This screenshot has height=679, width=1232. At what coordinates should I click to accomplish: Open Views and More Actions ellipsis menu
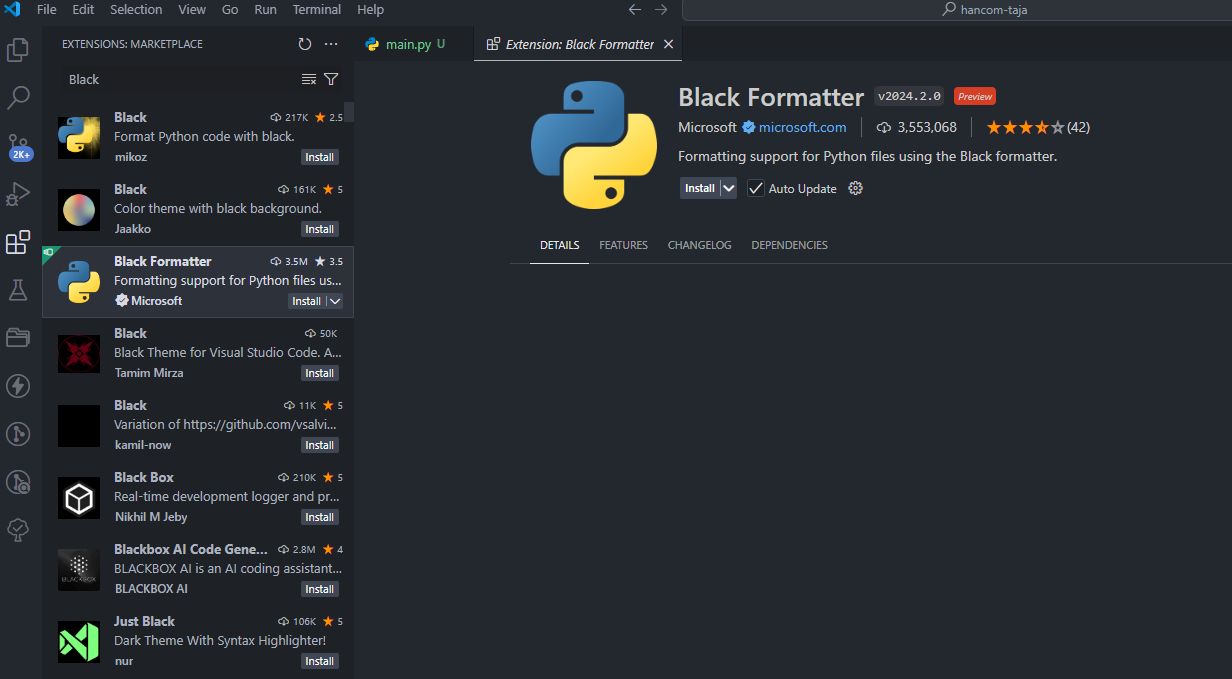click(x=331, y=44)
